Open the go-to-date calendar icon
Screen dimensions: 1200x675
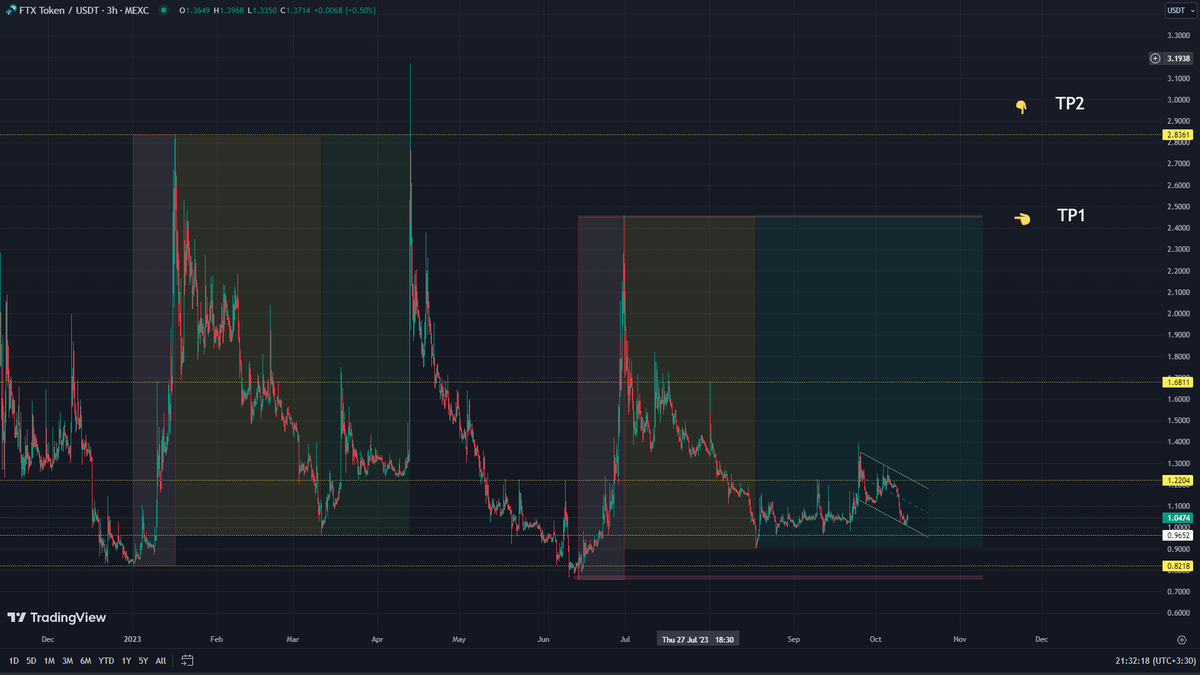(x=187, y=660)
